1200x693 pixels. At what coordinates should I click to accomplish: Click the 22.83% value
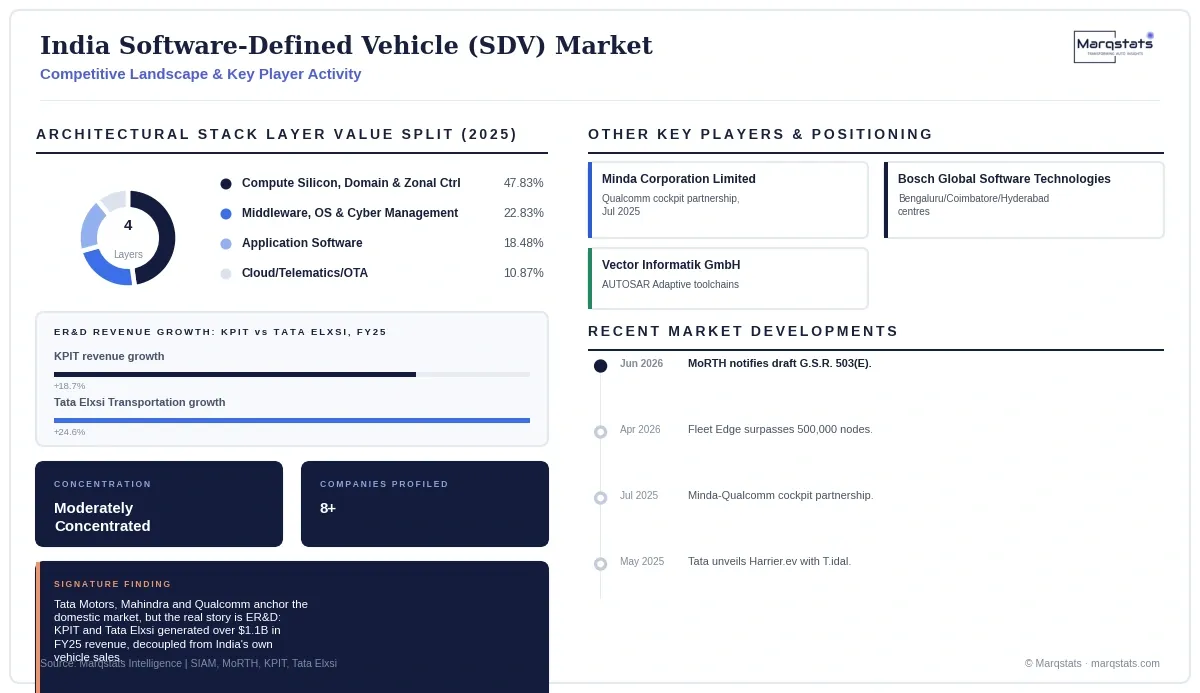pyautogui.click(x=524, y=213)
